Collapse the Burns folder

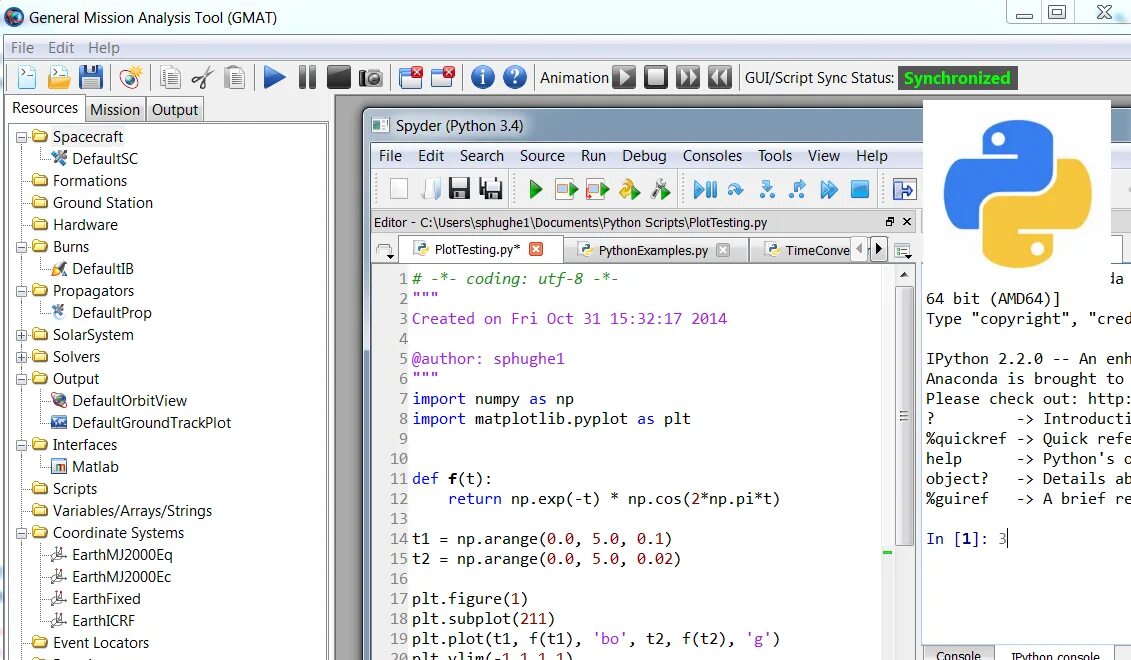(22, 247)
